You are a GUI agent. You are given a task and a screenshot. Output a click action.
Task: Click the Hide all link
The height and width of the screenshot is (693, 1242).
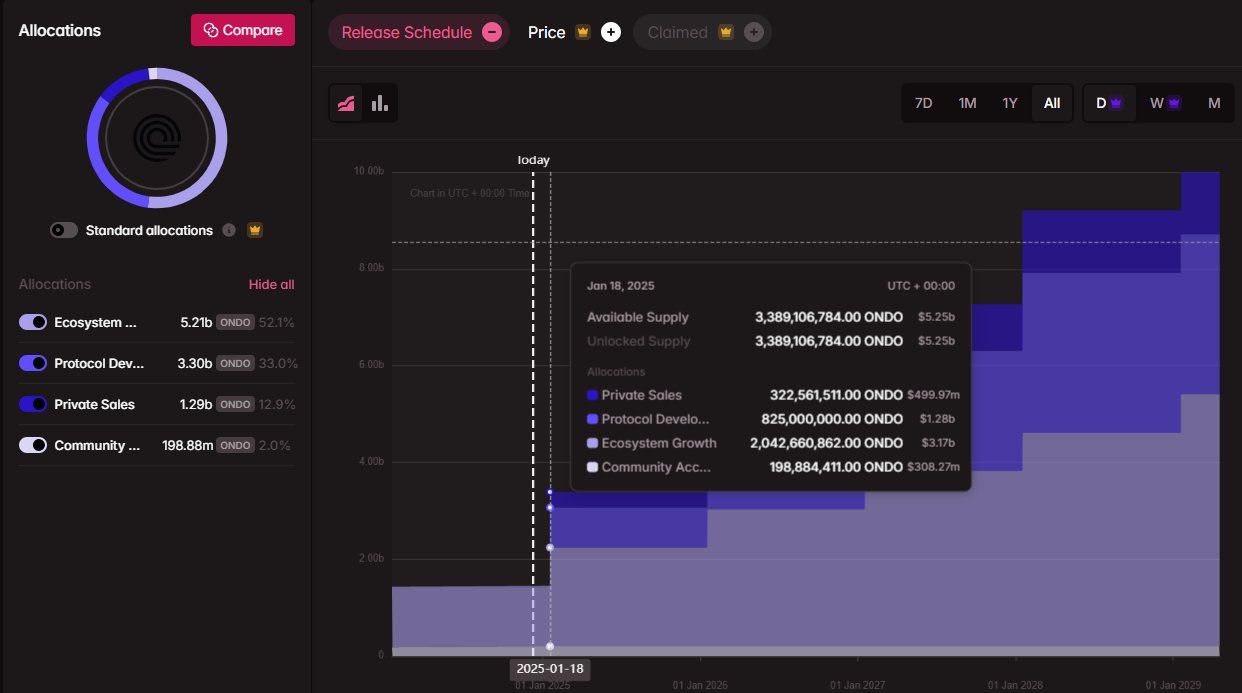tap(271, 284)
